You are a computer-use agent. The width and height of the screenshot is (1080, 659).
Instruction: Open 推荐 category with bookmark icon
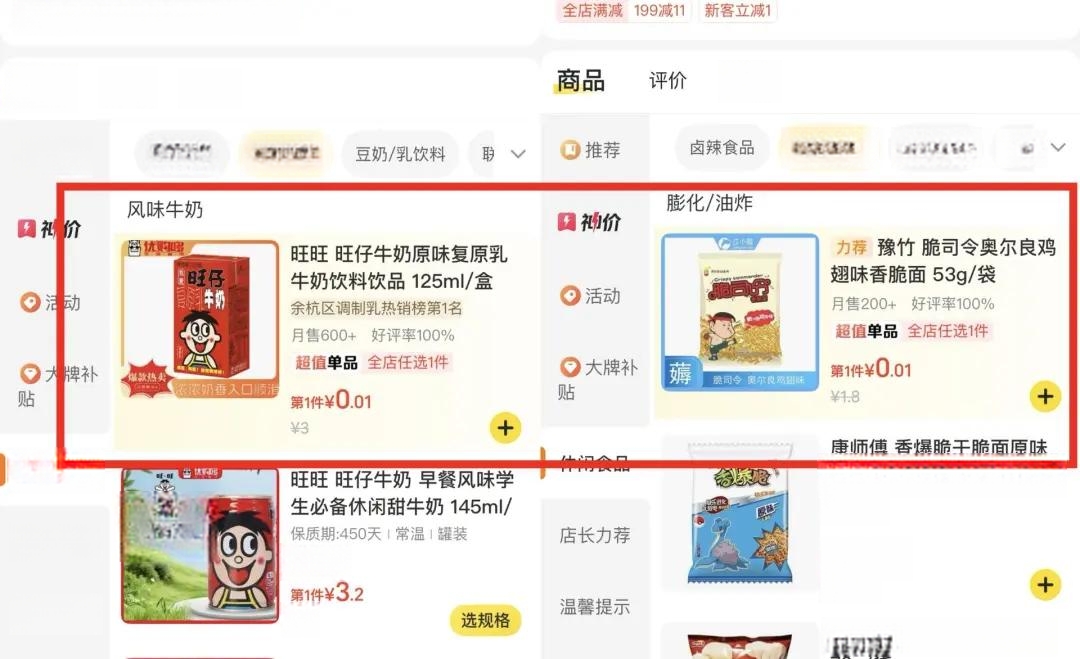[x=570, y=149]
